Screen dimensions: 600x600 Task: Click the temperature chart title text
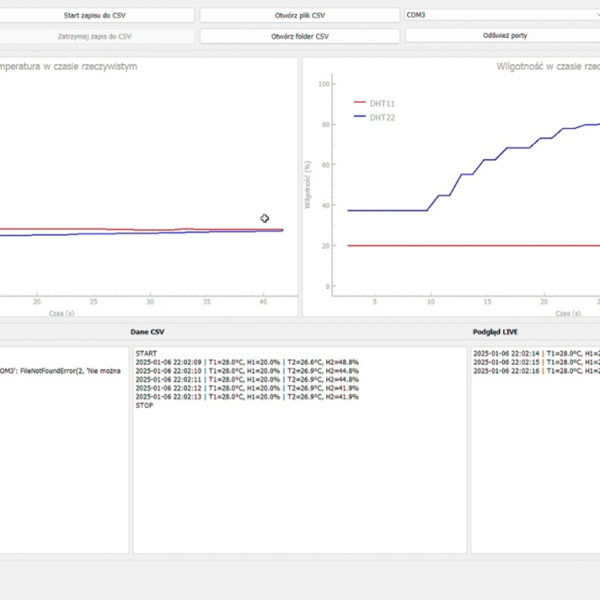coord(68,67)
